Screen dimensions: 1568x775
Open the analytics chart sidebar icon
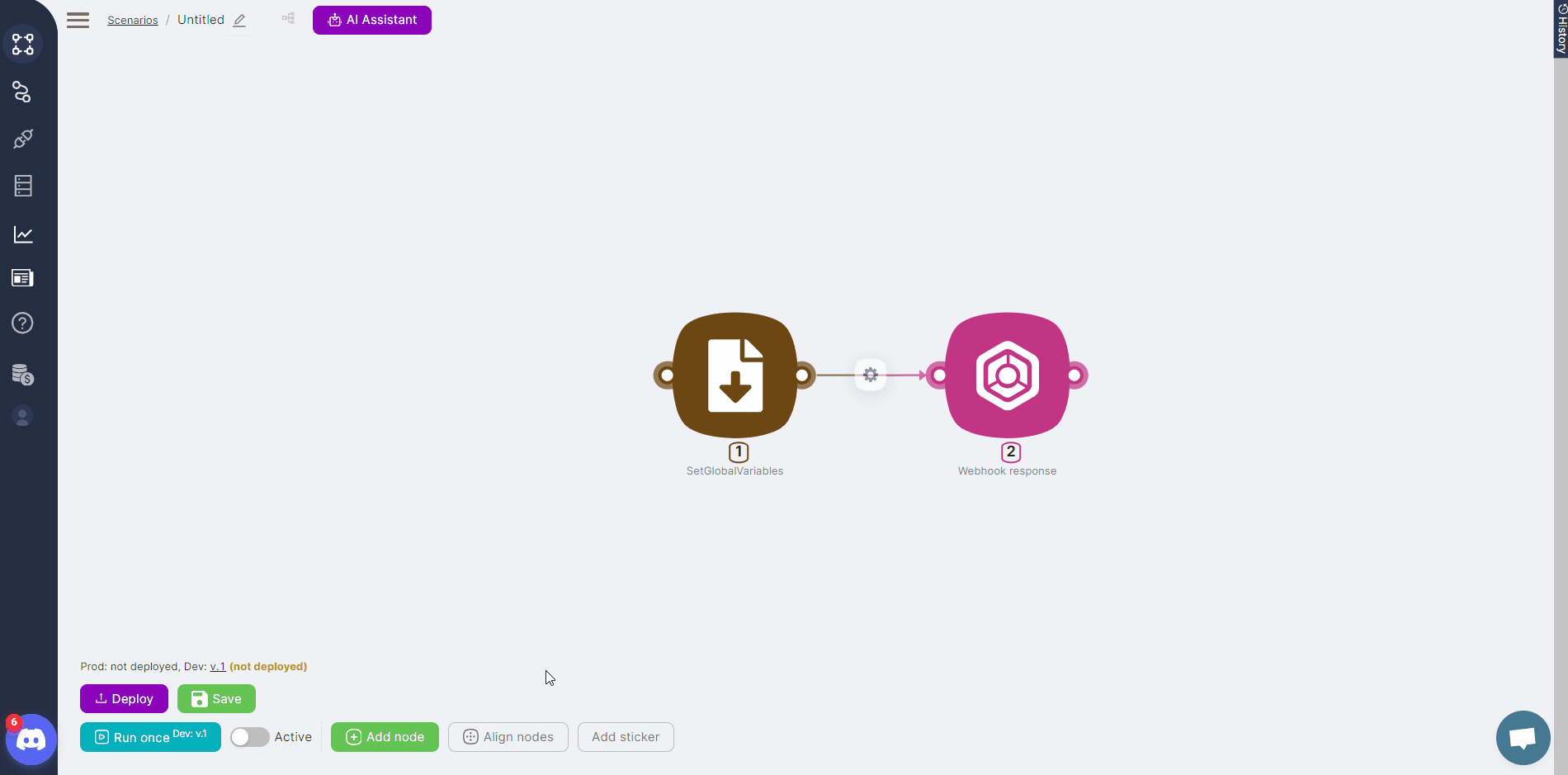pyautogui.click(x=22, y=234)
